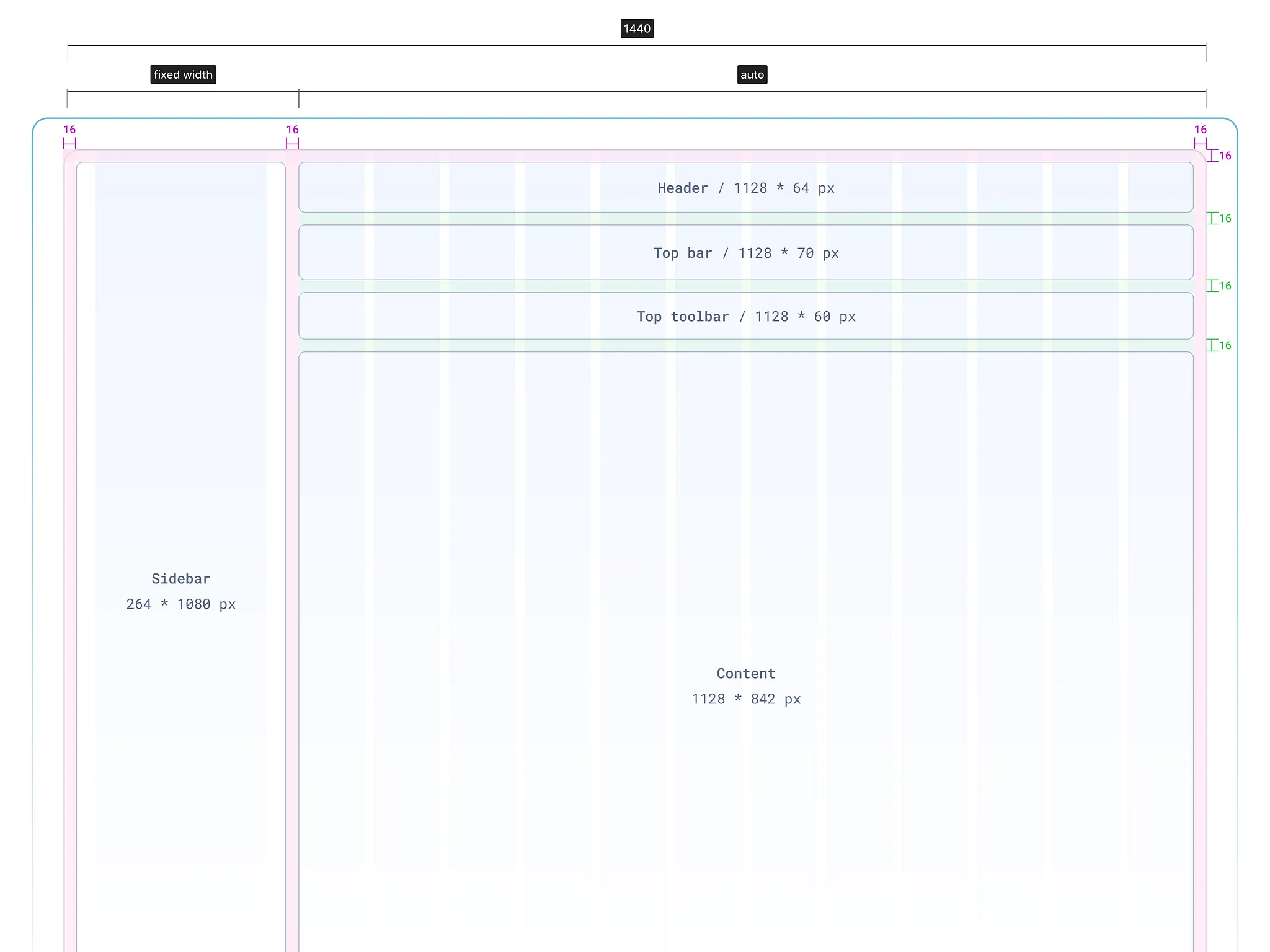Click the green 16 gap marker below Top bar
Viewport: 1270px width, 952px height.
[1224, 286]
